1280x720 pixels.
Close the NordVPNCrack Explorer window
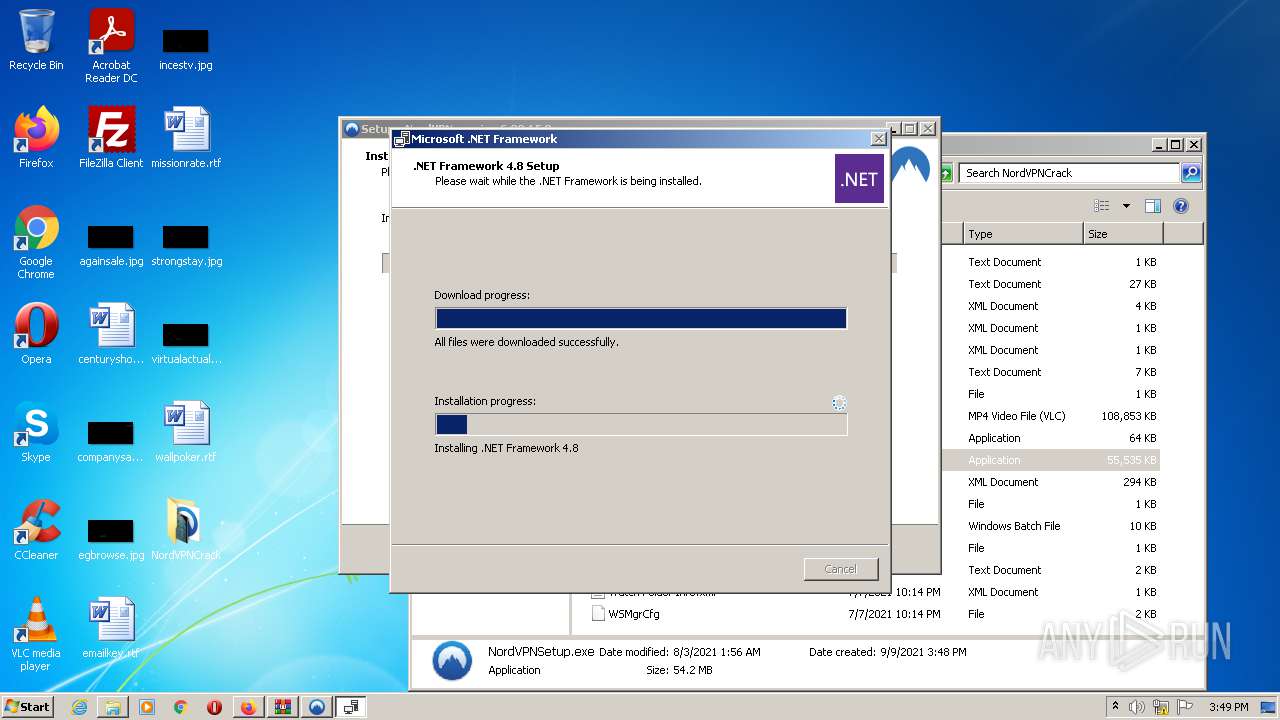click(1194, 144)
